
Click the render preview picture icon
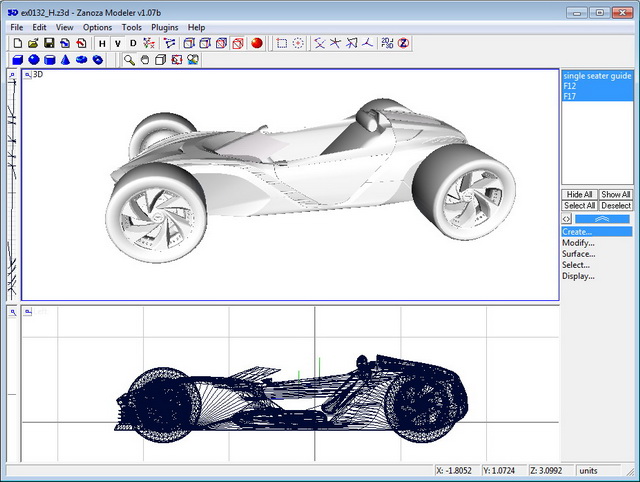coord(193,60)
